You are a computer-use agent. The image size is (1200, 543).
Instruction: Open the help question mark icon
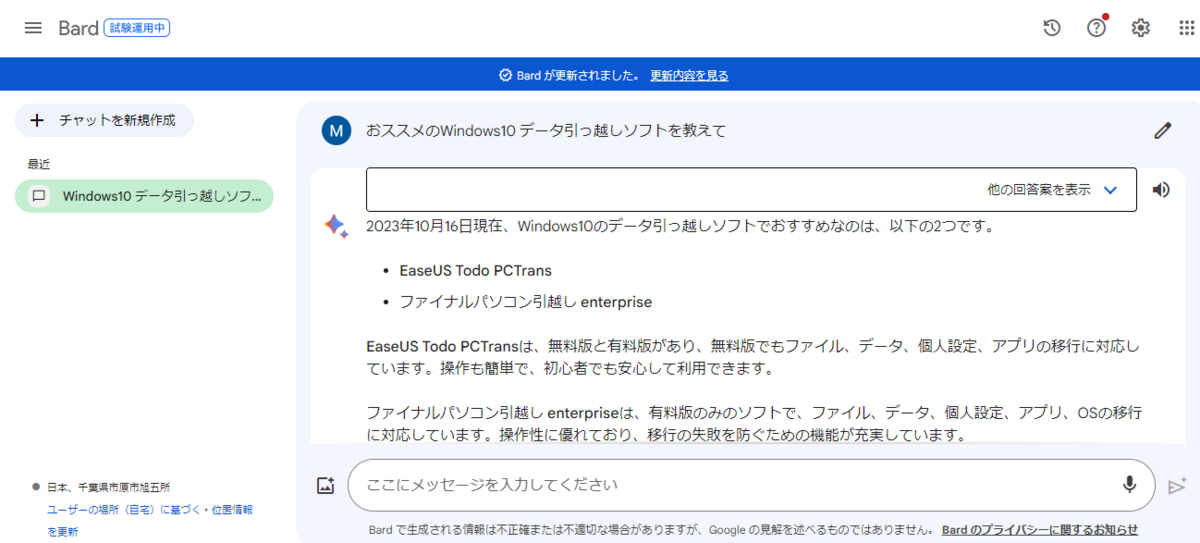(1097, 28)
